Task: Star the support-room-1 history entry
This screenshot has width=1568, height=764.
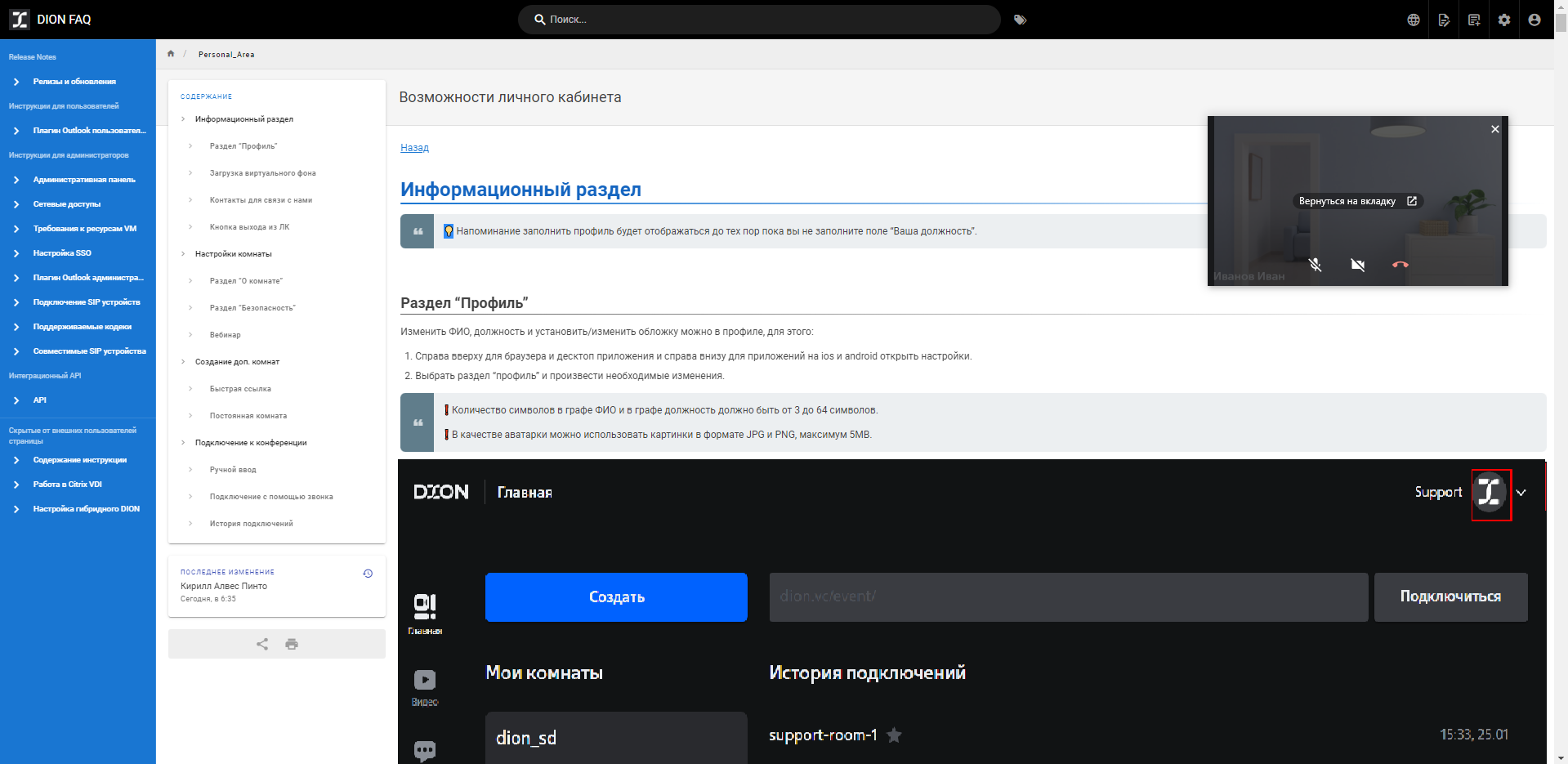Action: click(895, 735)
